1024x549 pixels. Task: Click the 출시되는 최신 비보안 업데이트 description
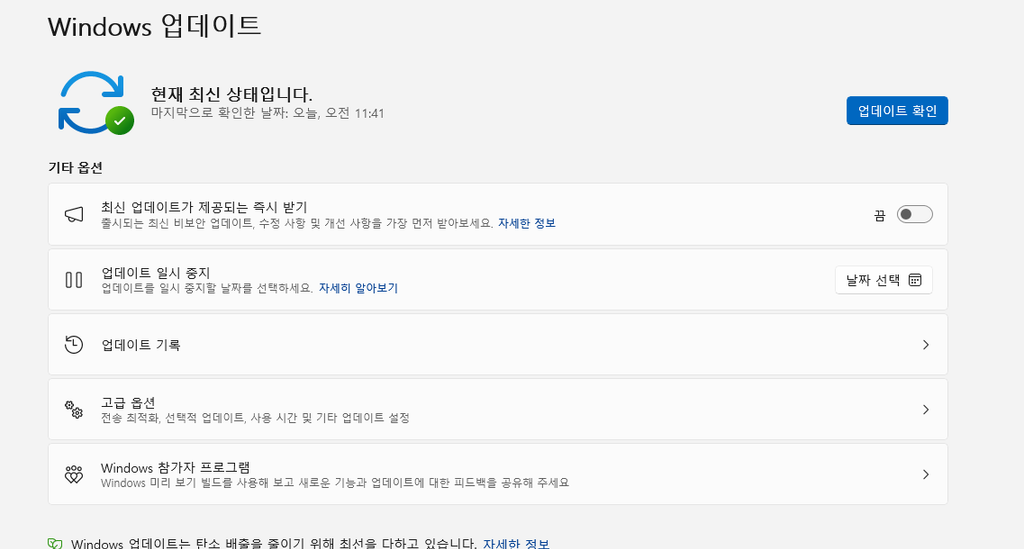click(x=296, y=223)
